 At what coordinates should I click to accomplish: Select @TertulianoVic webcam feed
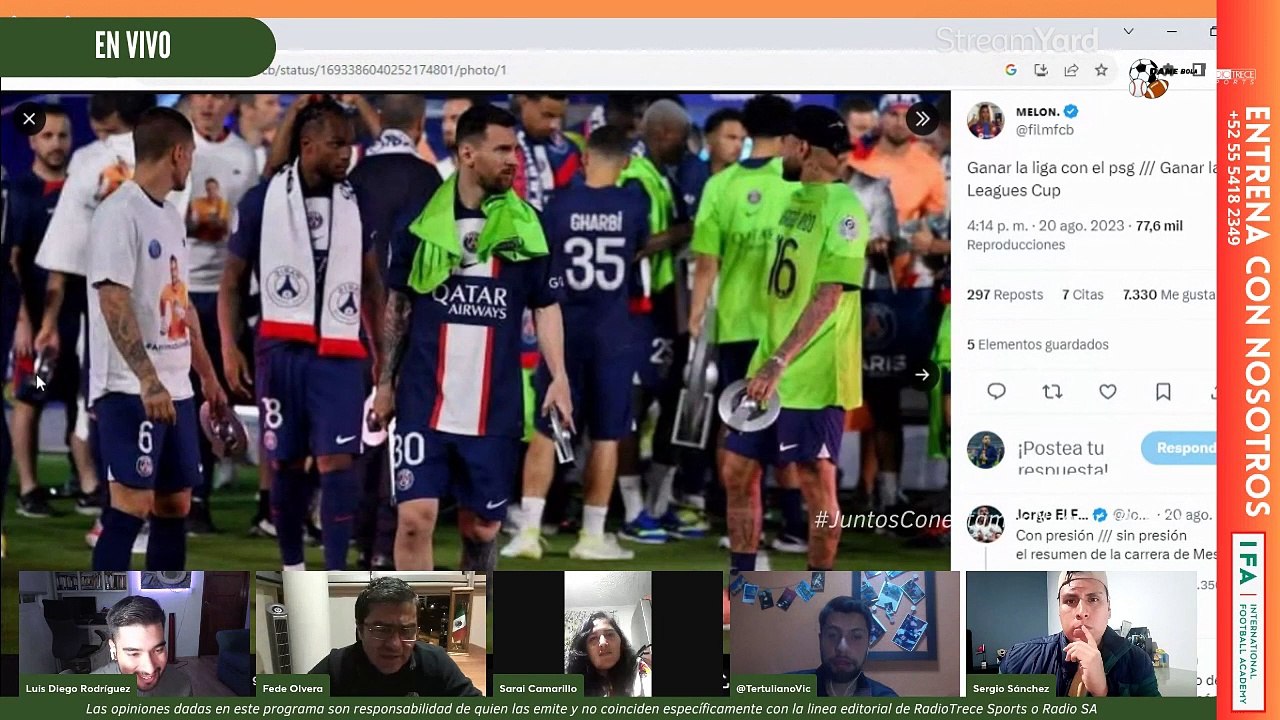(845, 634)
